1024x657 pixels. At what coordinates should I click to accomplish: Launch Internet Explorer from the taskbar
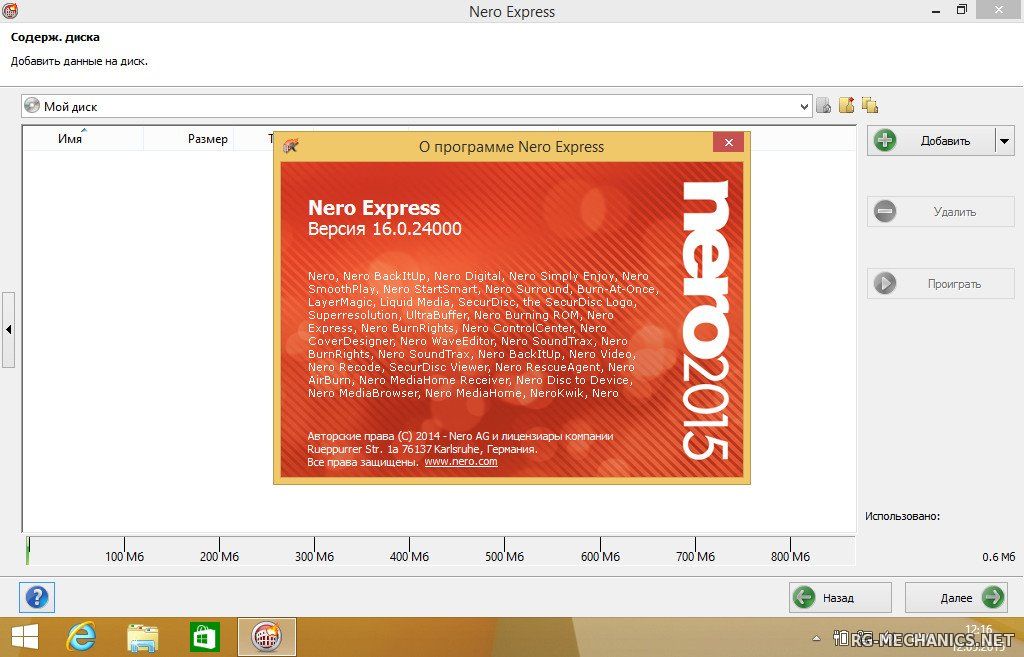(x=81, y=637)
